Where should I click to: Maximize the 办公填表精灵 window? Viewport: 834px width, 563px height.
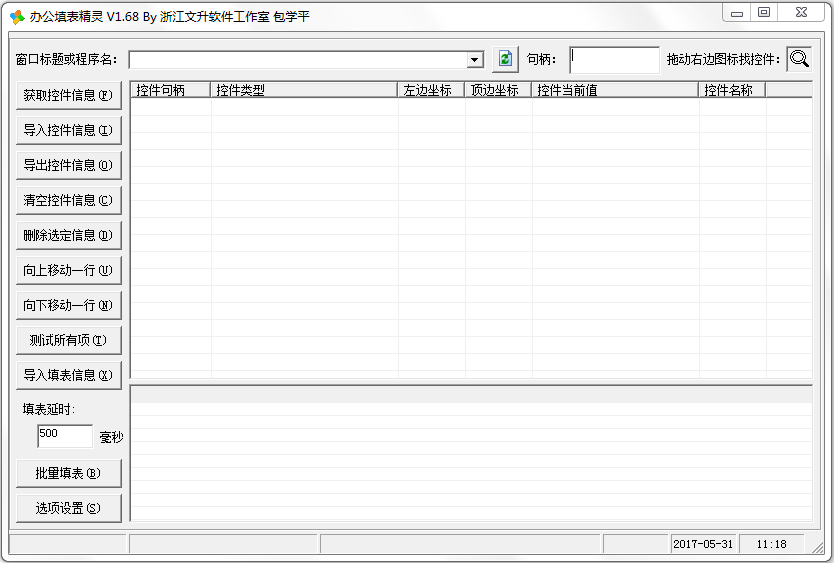click(x=764, y=13)
